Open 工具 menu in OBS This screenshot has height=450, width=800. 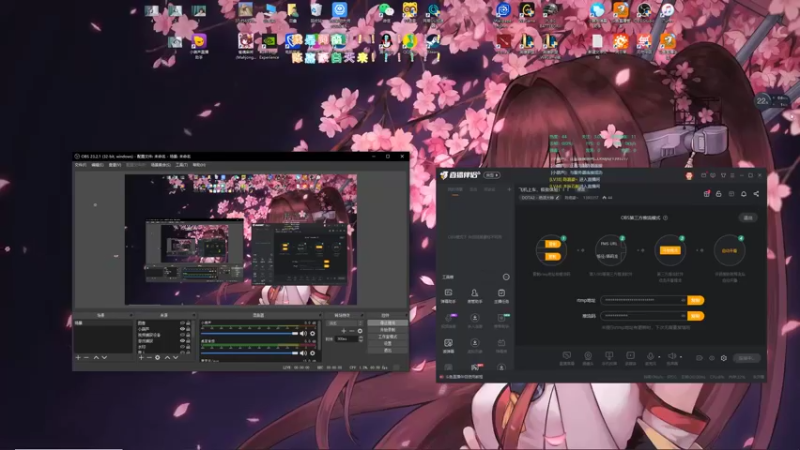[181, 165]
